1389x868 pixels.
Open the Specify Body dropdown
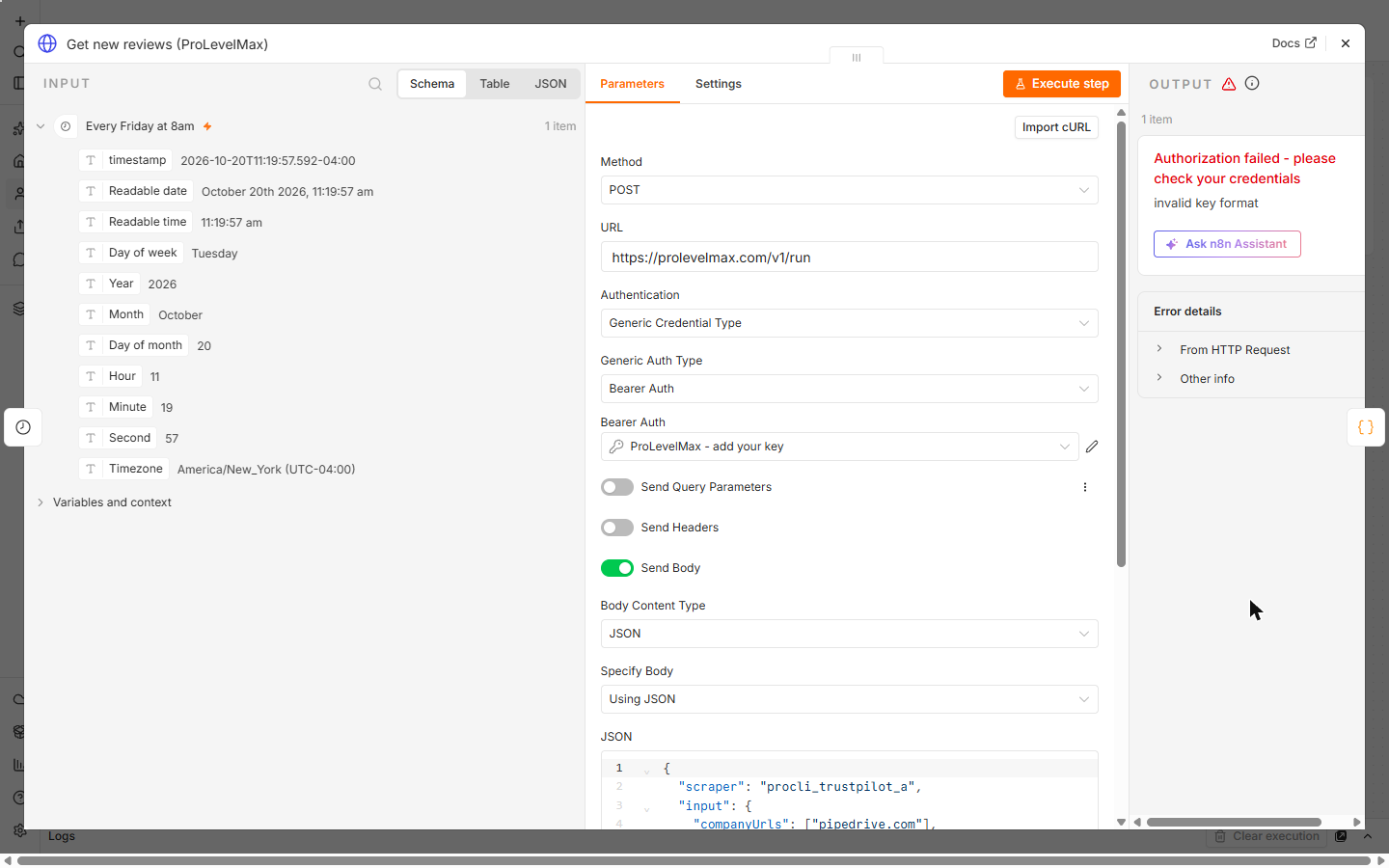(x=849, y=699)
